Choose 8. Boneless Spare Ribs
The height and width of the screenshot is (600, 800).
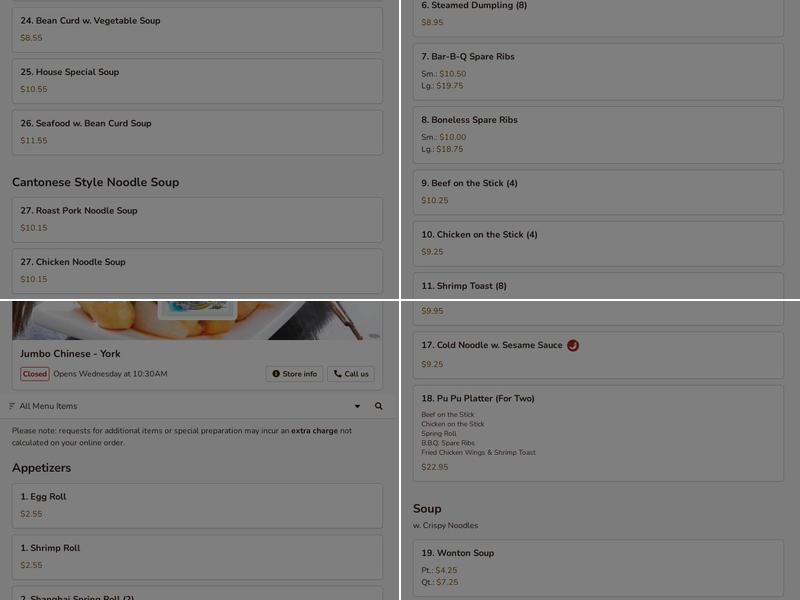tap(598, 135)
